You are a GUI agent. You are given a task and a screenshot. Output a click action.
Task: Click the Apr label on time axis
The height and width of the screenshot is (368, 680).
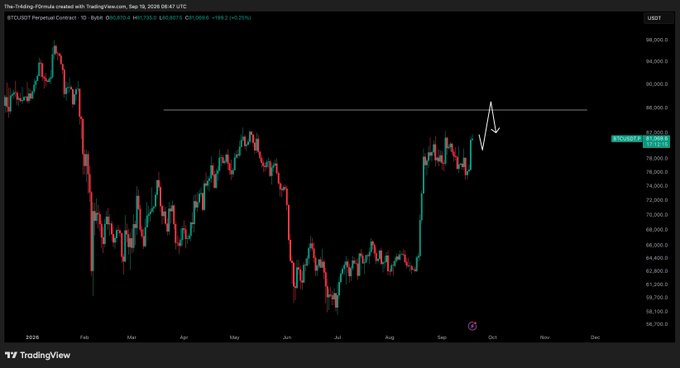click(184, 337)
